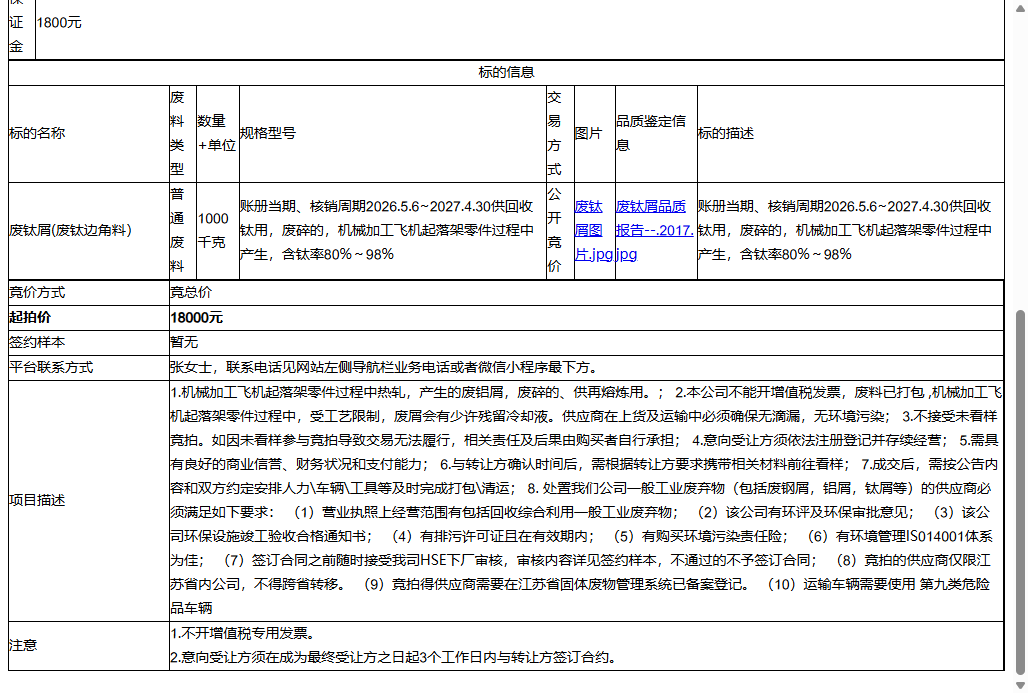1028x693 pixels.
Task: Open the 废钛屑品质报告--.2017.jpg link
Action: pyautogui.click(x=654, y=230)
